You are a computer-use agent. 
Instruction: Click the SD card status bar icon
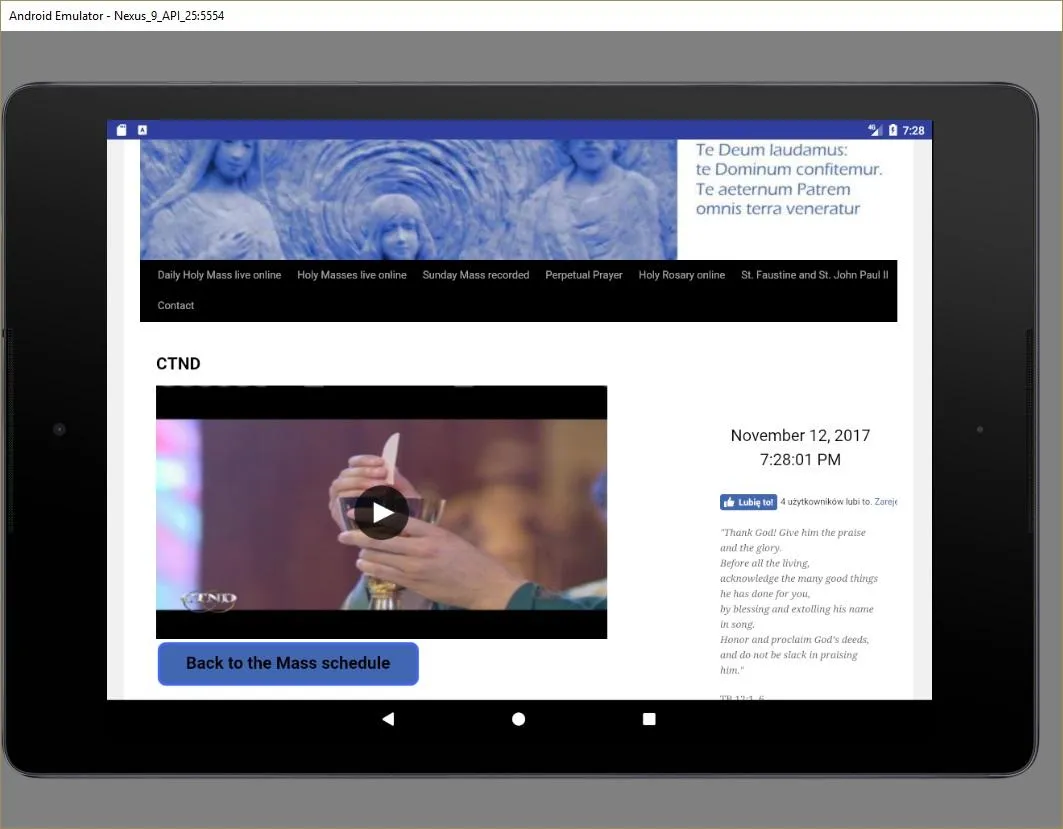click(x=121, y=130)
